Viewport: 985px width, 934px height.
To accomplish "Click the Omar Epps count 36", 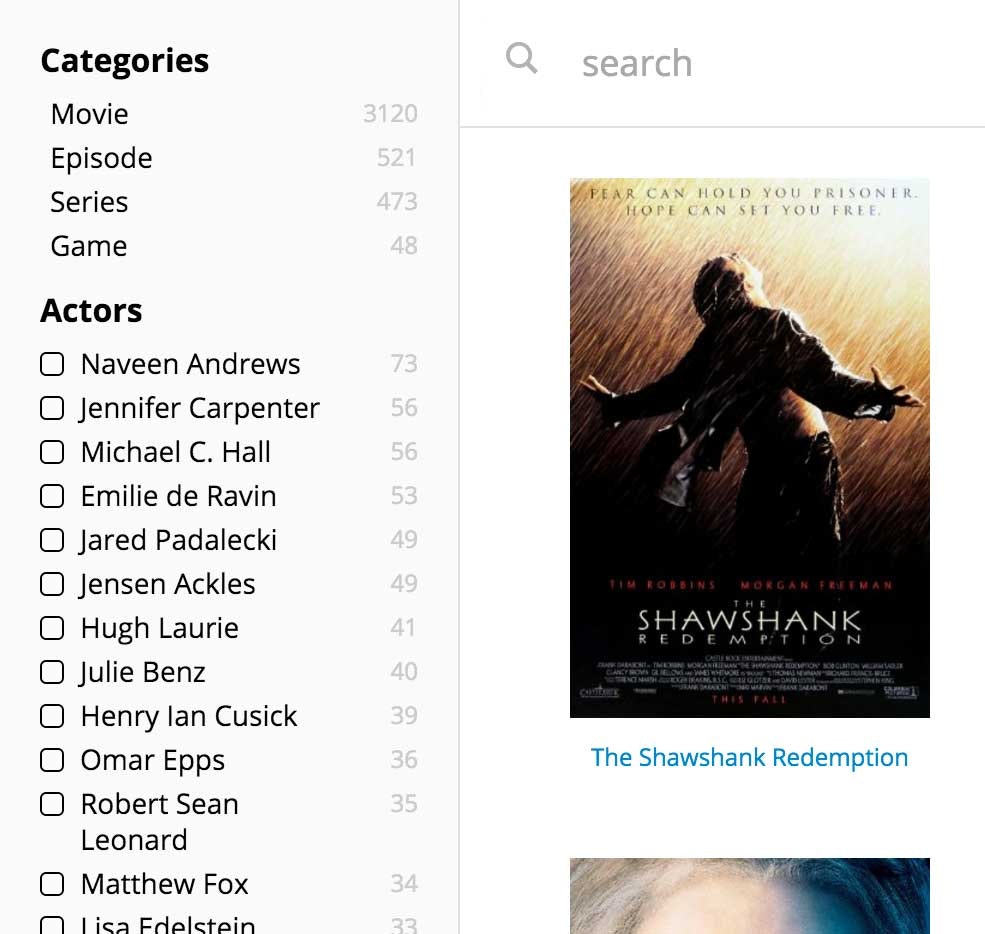I will pyautogui.click(x=404, y=759).
